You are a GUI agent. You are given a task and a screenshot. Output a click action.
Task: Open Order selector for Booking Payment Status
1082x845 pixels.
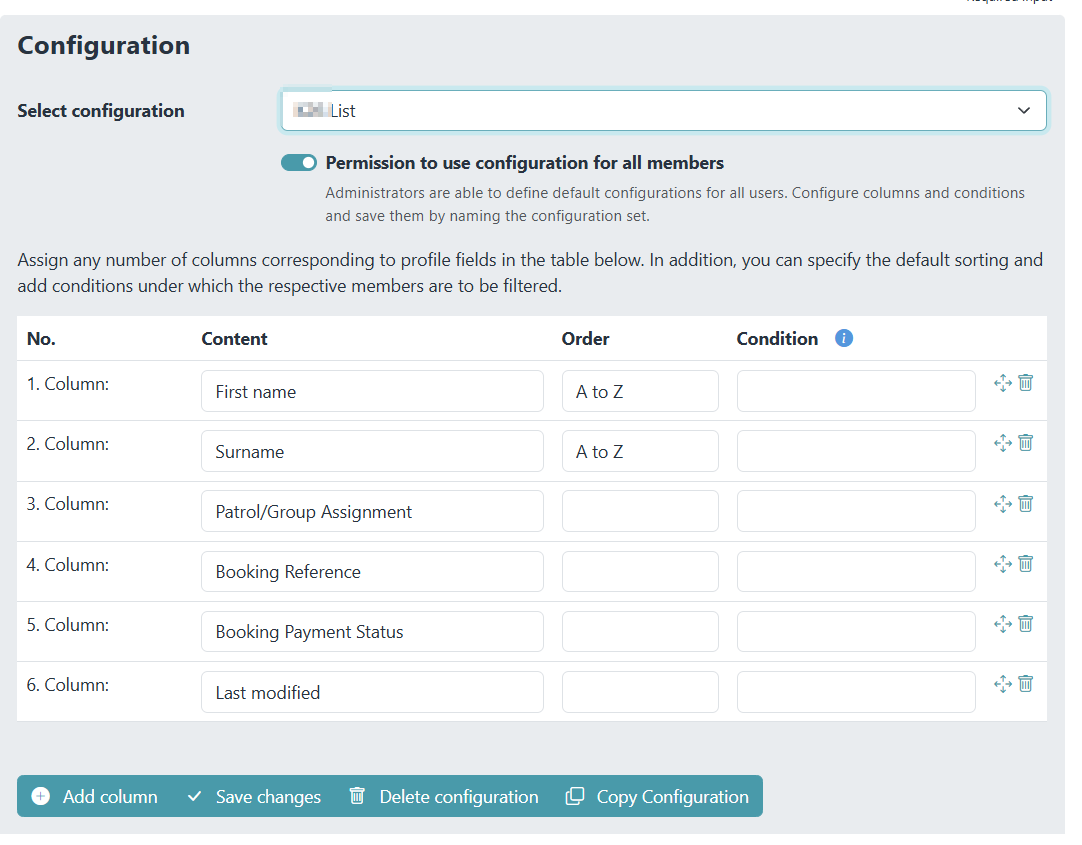point(640,631)
